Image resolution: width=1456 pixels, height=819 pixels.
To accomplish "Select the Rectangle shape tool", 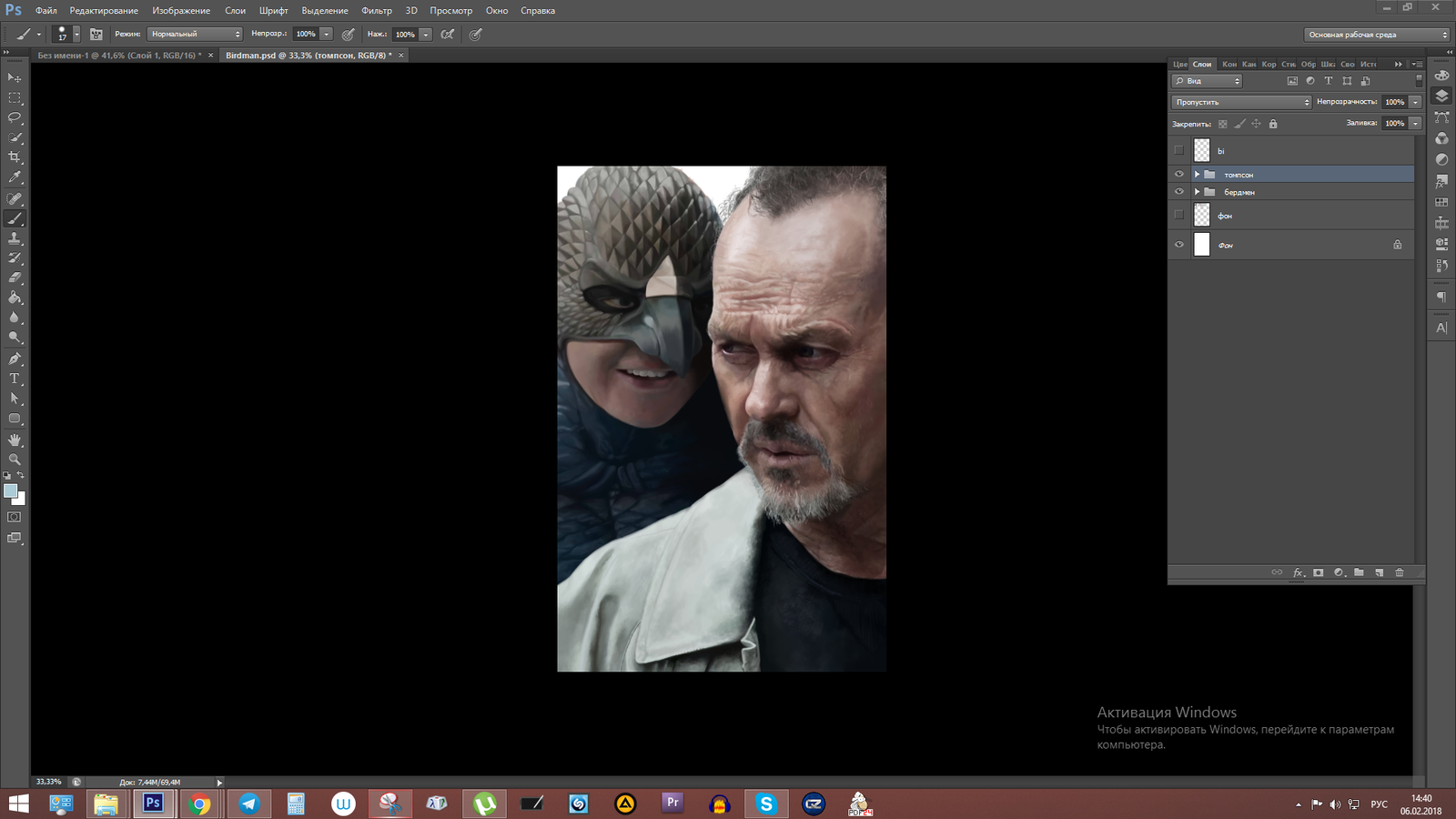I will [x=15, y=419].
